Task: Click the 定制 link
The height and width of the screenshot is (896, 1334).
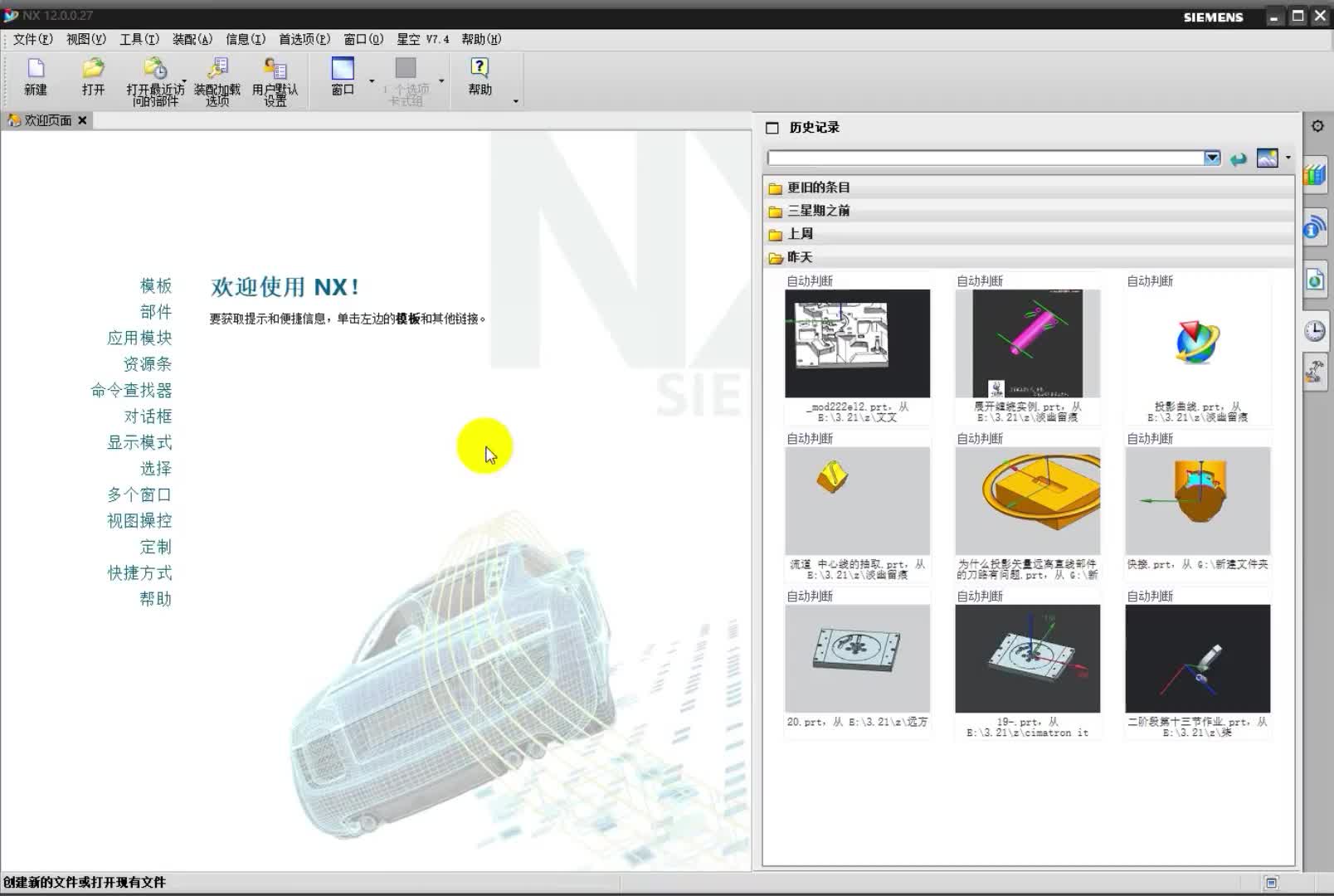Action: pyautogui.click(x=155, y=548)
